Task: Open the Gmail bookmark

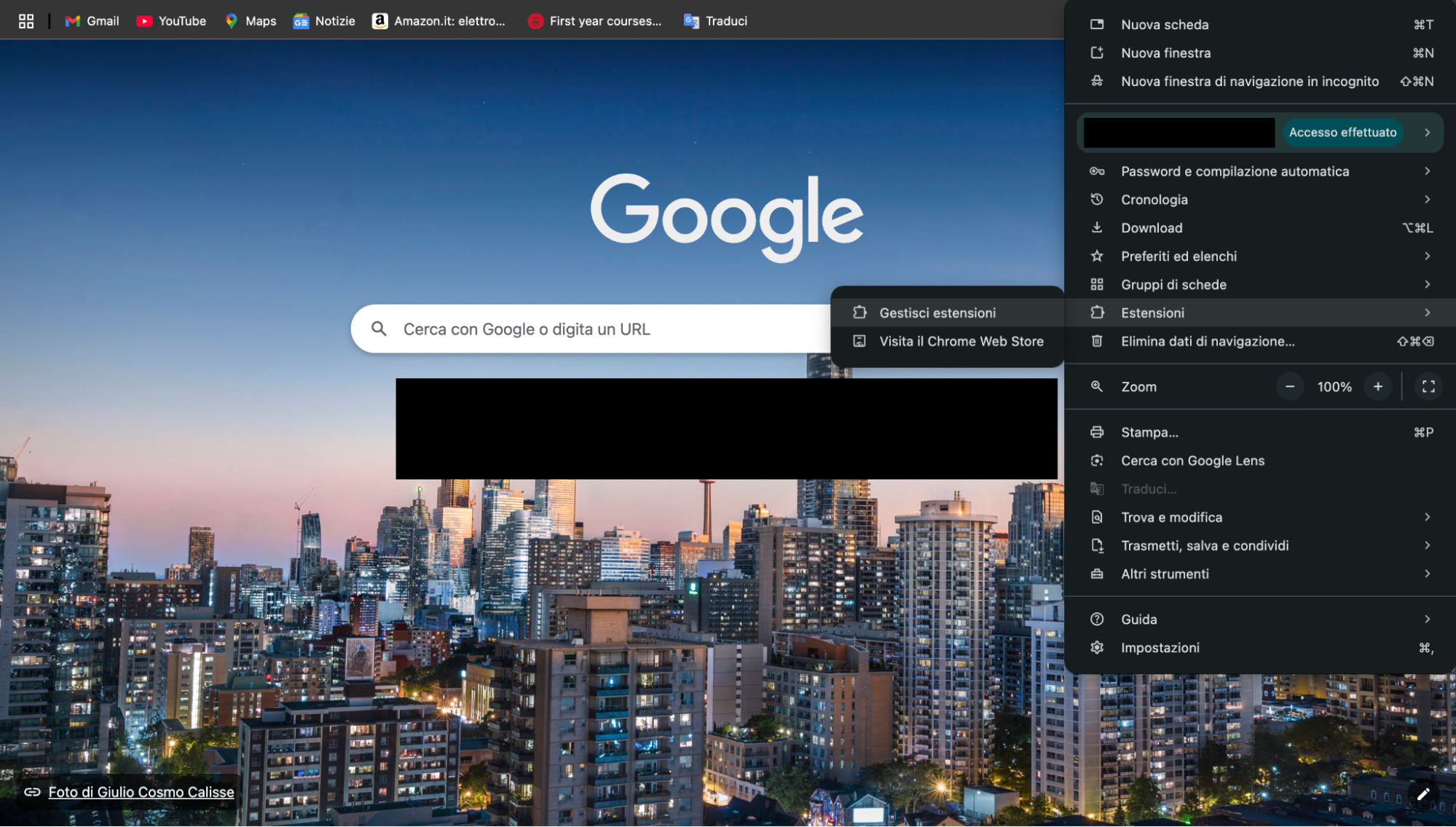Action: click(91, 20)
